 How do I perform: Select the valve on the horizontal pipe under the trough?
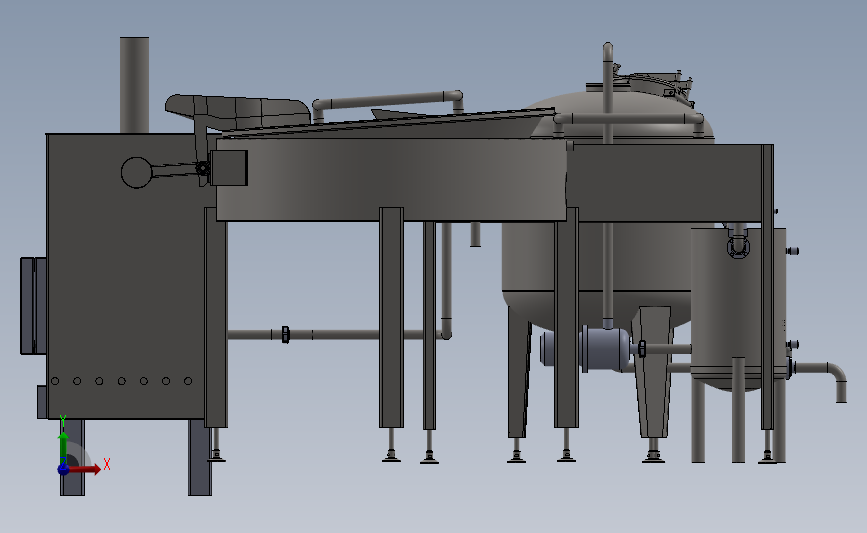pyautogui.click(x=285, y=335)
